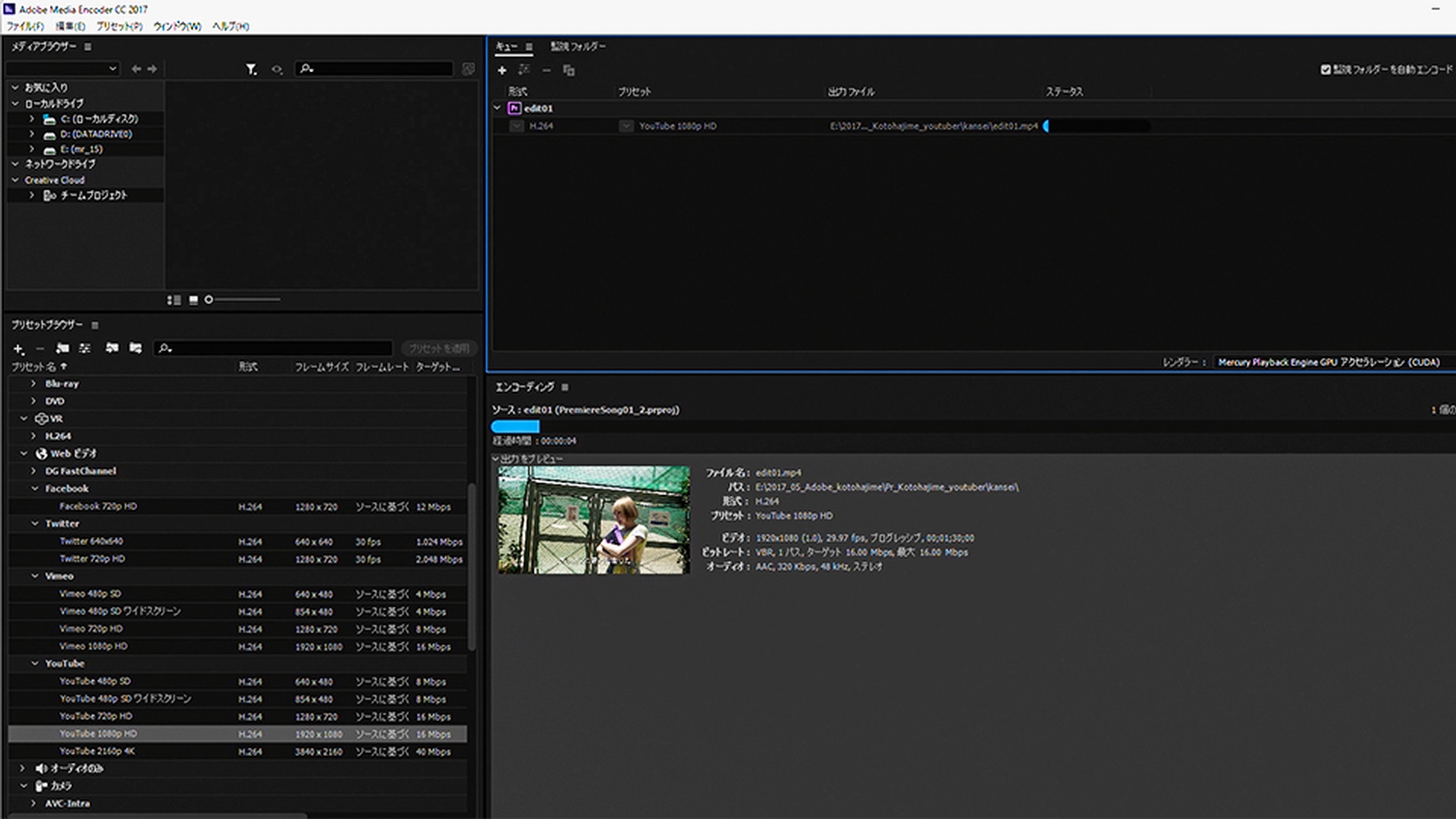Expand the C: local disk drive

tap(32, 119)
